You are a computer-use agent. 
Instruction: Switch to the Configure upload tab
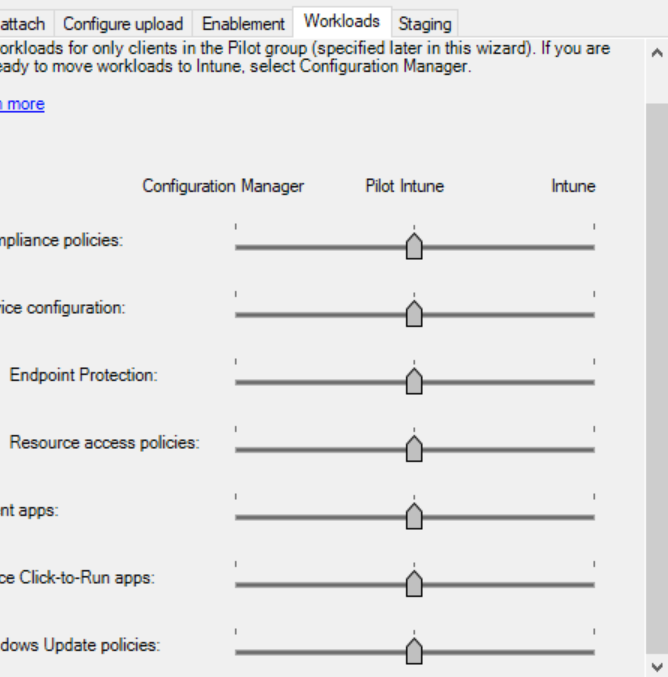123,24
